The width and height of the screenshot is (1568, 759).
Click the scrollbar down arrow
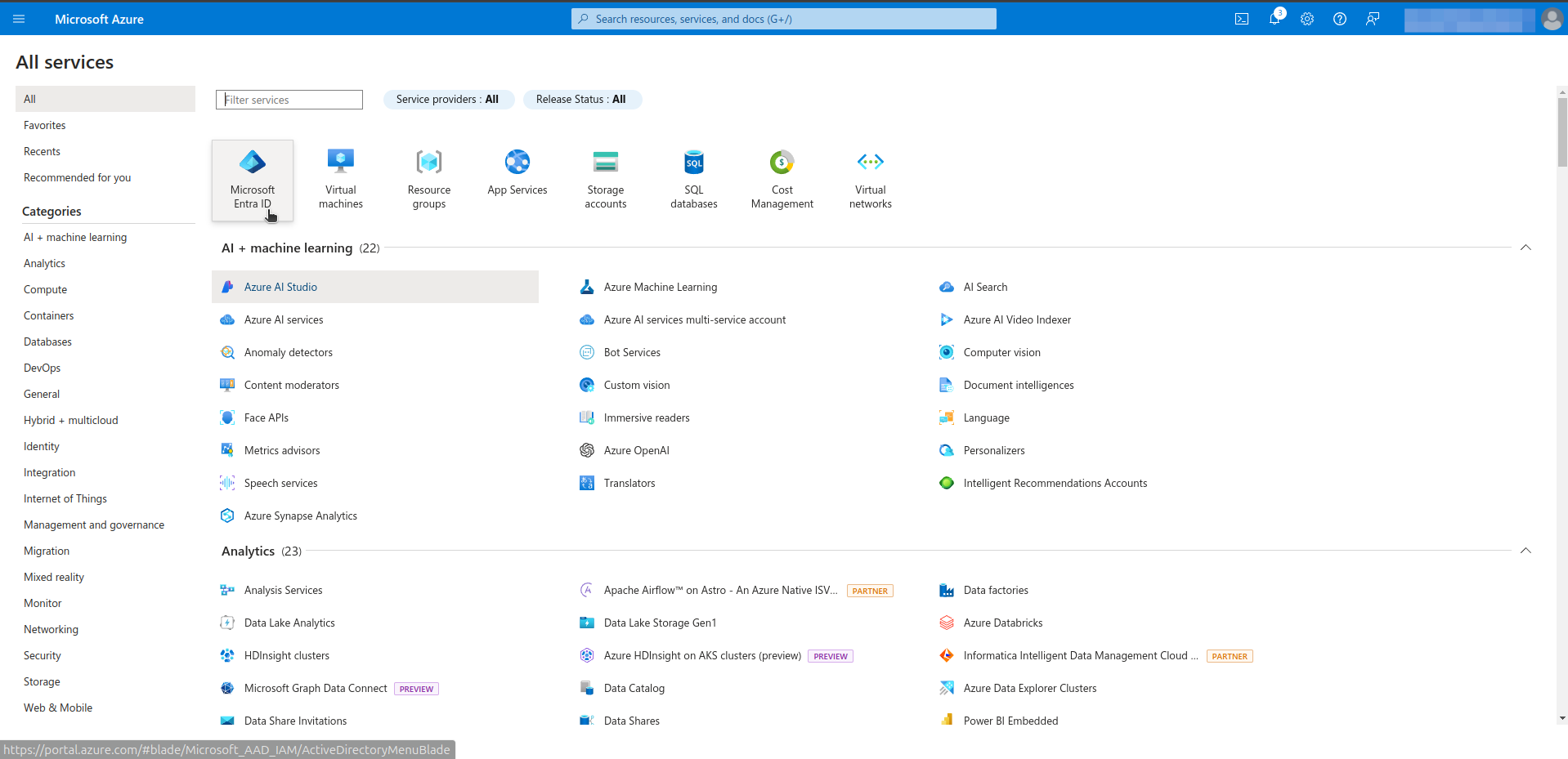coord(1562,719)
